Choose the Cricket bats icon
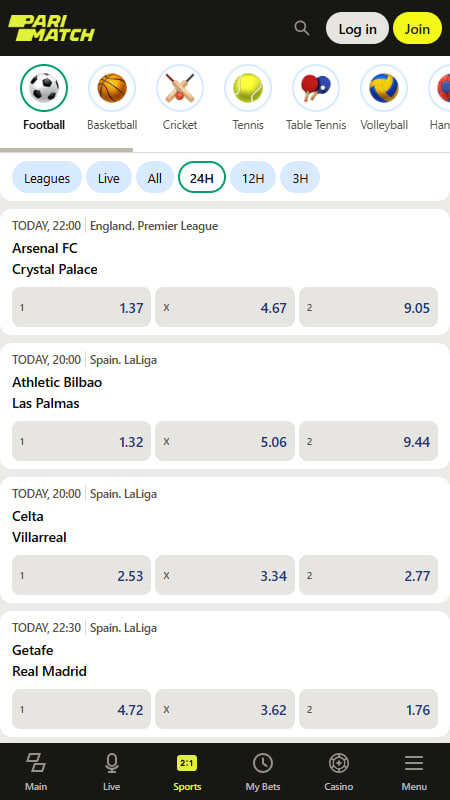Viewport: 450px width, 800px height. coord(180,88)
